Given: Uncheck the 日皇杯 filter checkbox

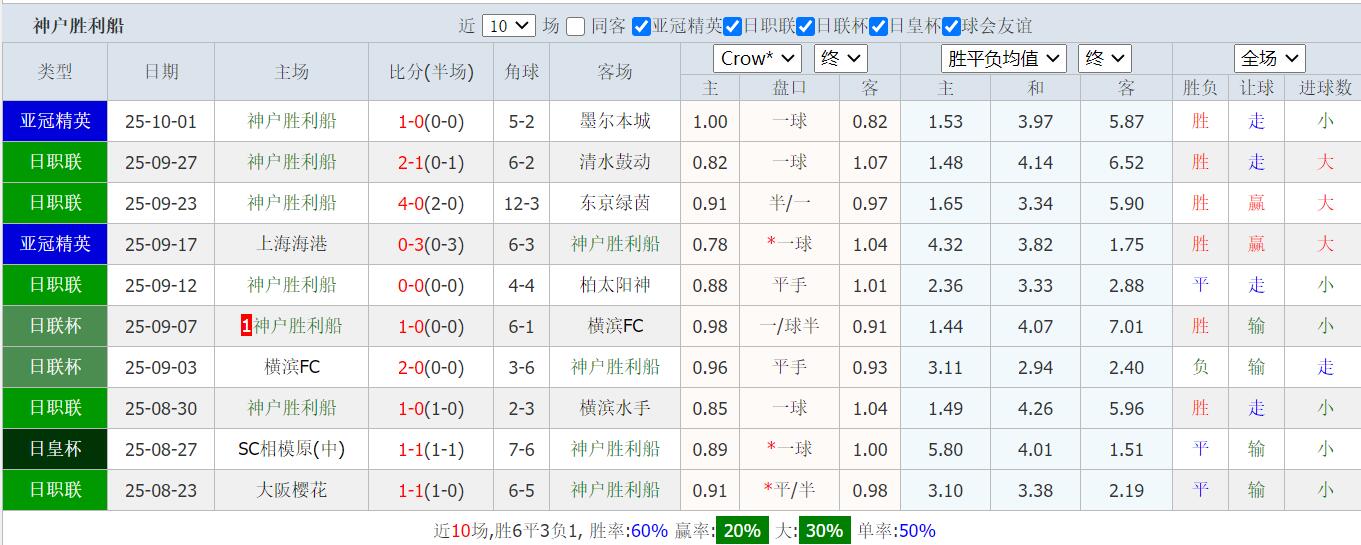Looking at the screenshot, I should tap(879, 27).
